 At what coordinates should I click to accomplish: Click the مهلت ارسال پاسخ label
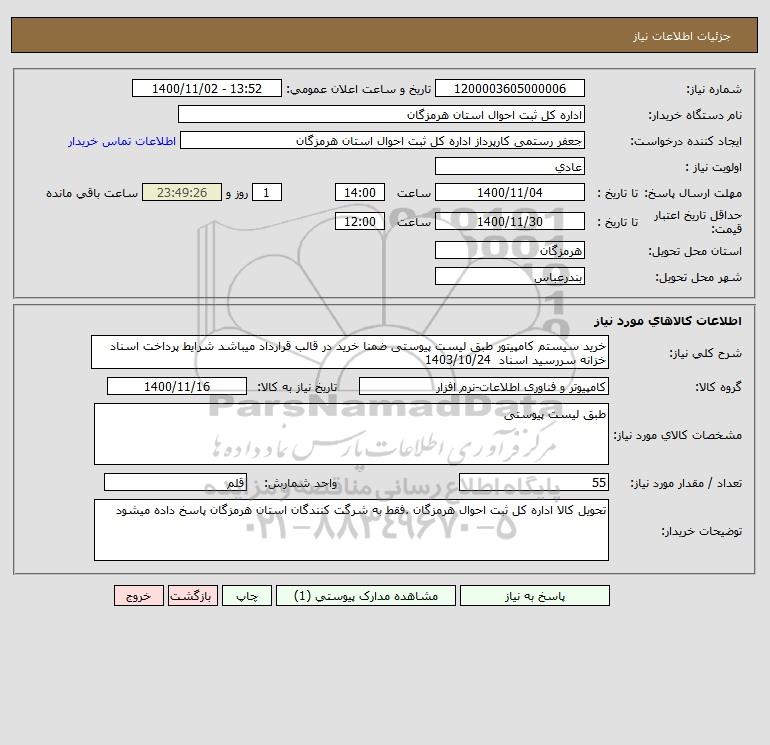pyautogui.click(x=695, y=193)
